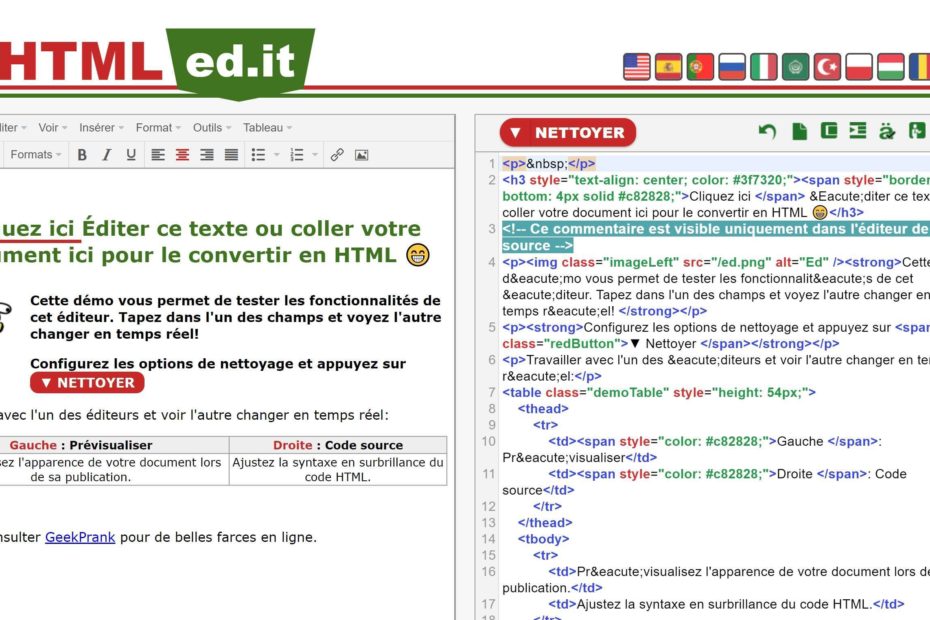Switch language with the US flag
930x620 pixels.
click(x=636, y=66)
